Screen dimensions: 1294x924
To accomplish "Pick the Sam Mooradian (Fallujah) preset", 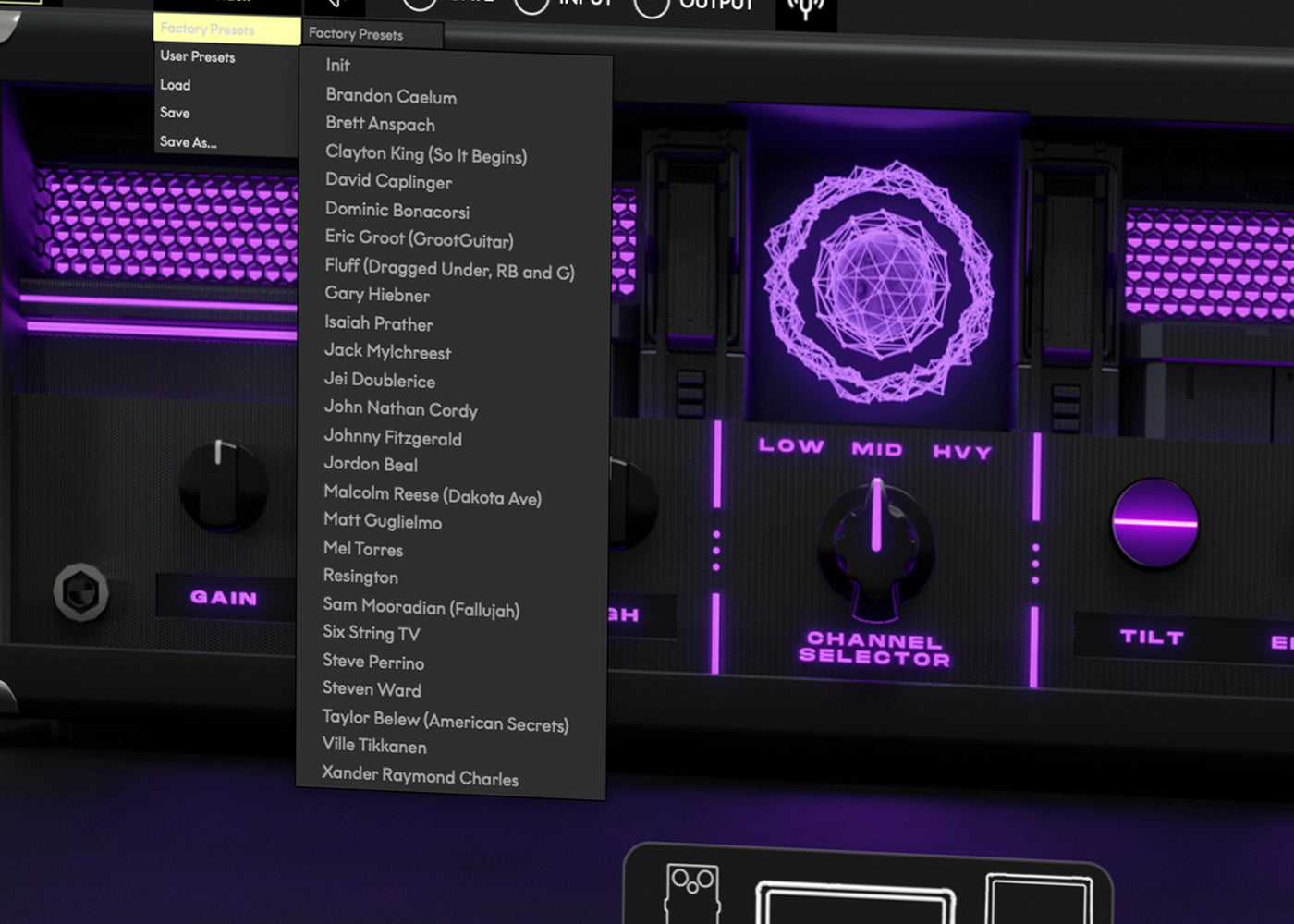I will [421, 607].
